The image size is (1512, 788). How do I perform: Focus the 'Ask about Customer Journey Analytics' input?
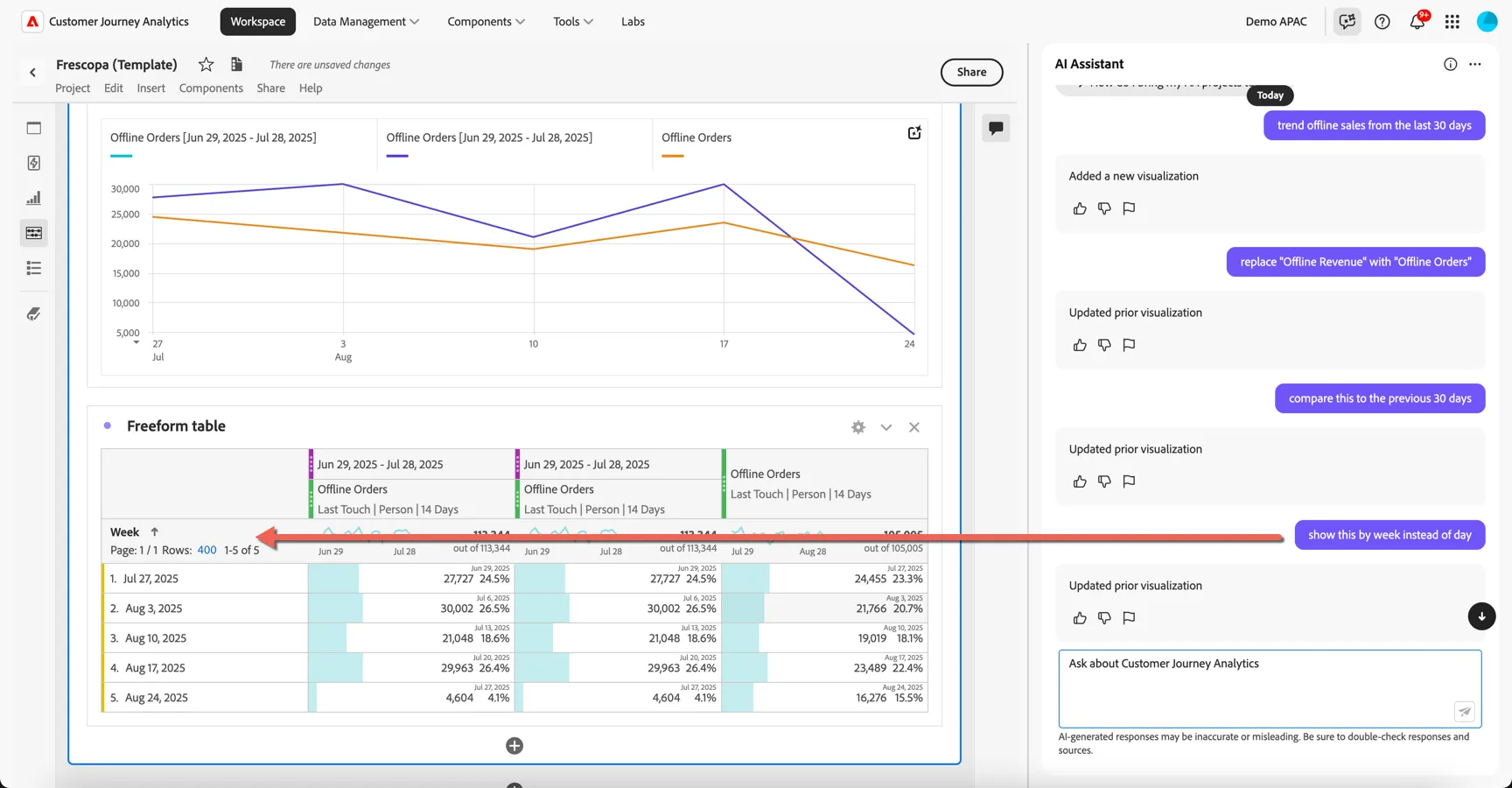(x=1270, y=688)
